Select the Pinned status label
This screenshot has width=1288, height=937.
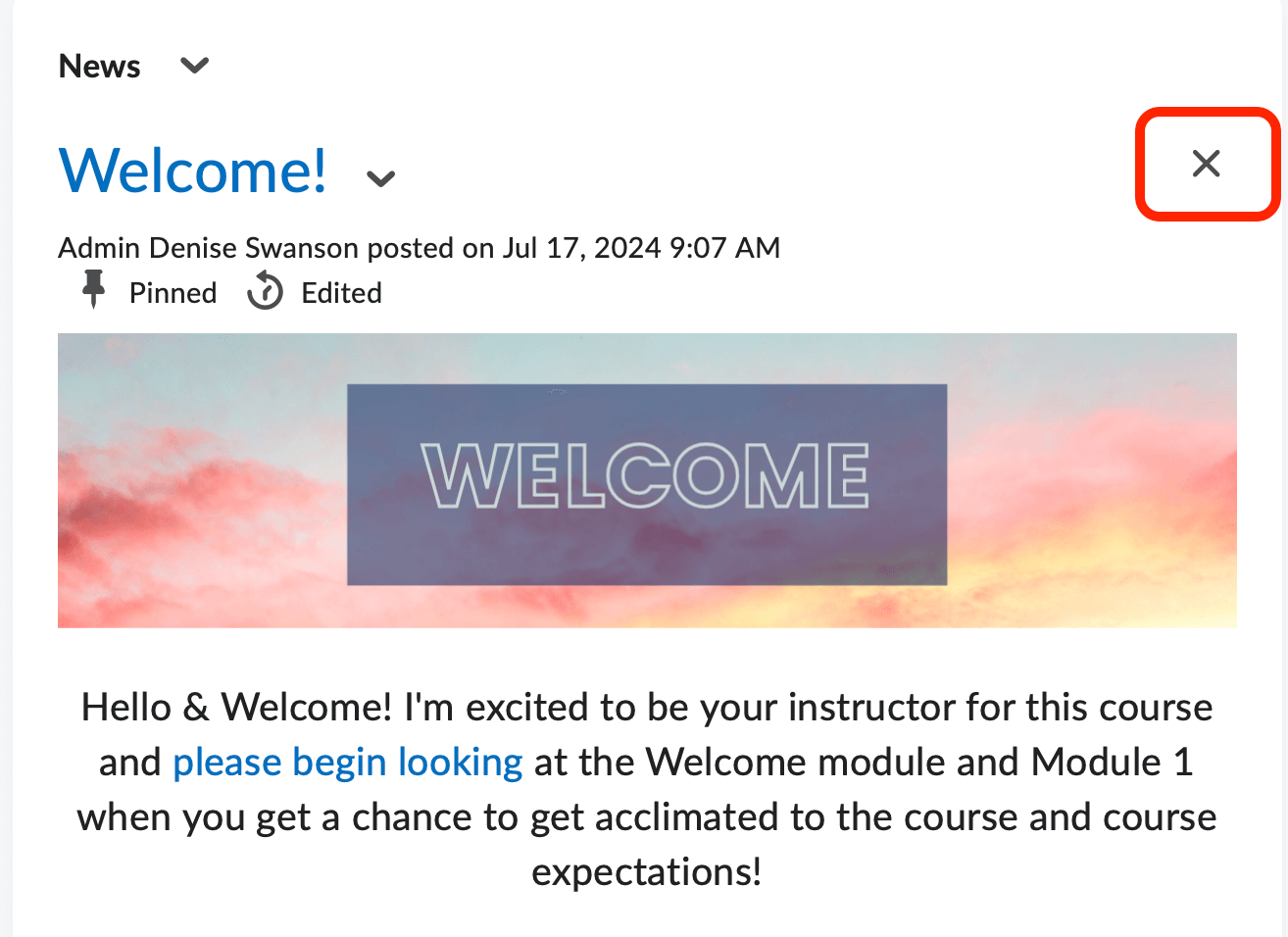click(x=173, y=293)
